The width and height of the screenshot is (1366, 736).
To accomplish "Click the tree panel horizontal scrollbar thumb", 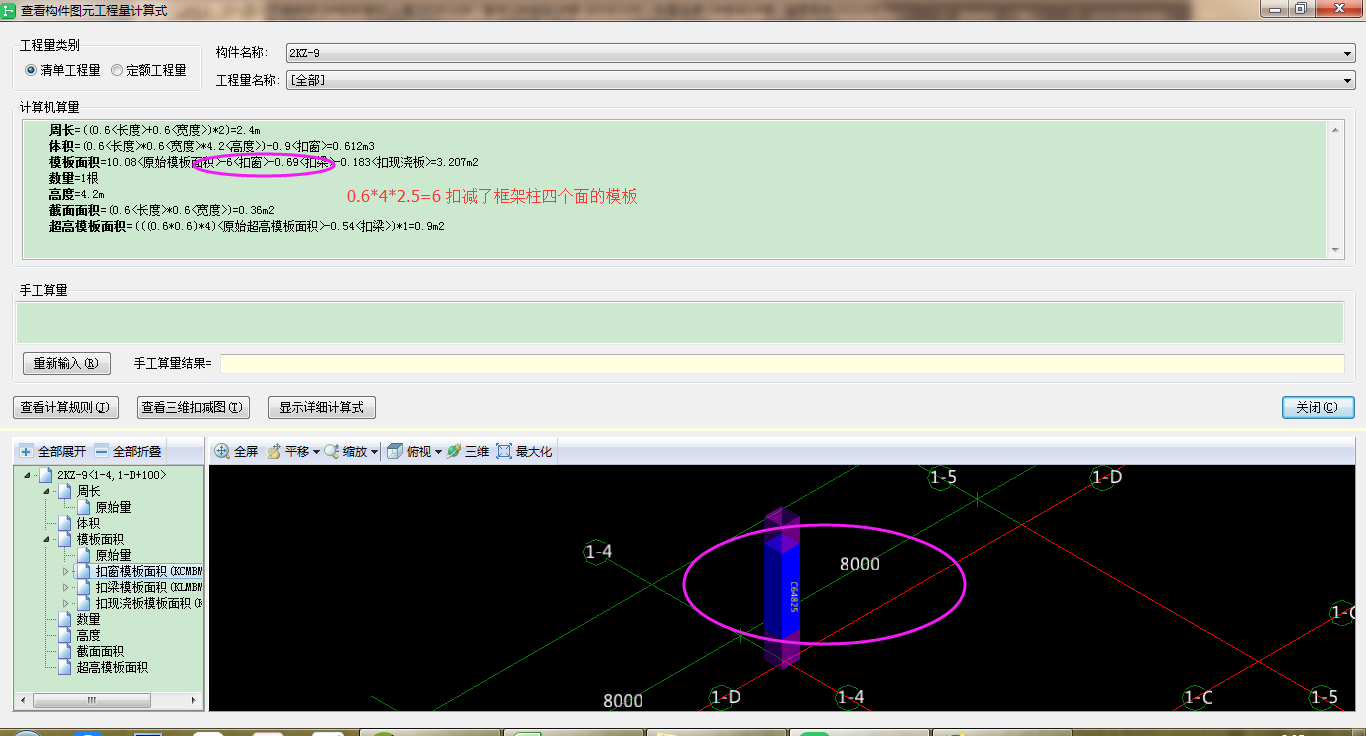I will click(x=90, y=700).
